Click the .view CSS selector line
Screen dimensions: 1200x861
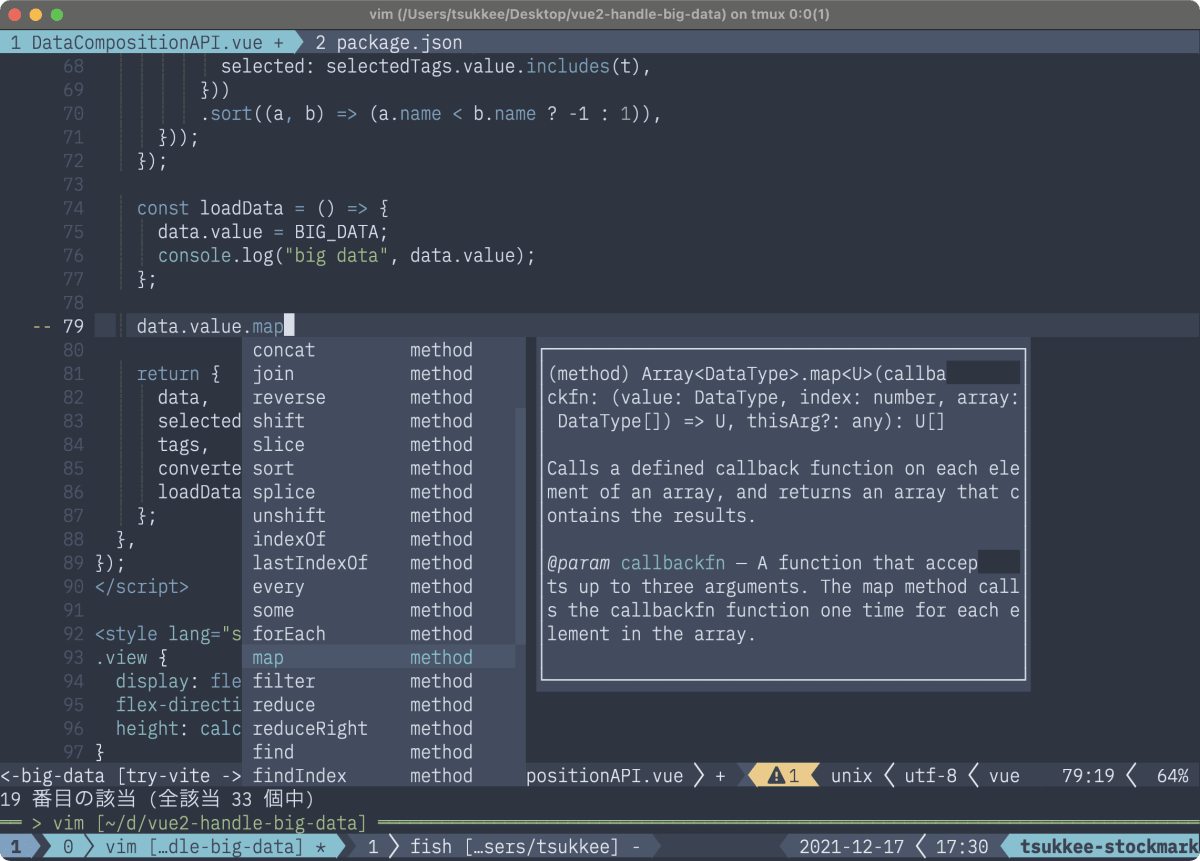131,658
